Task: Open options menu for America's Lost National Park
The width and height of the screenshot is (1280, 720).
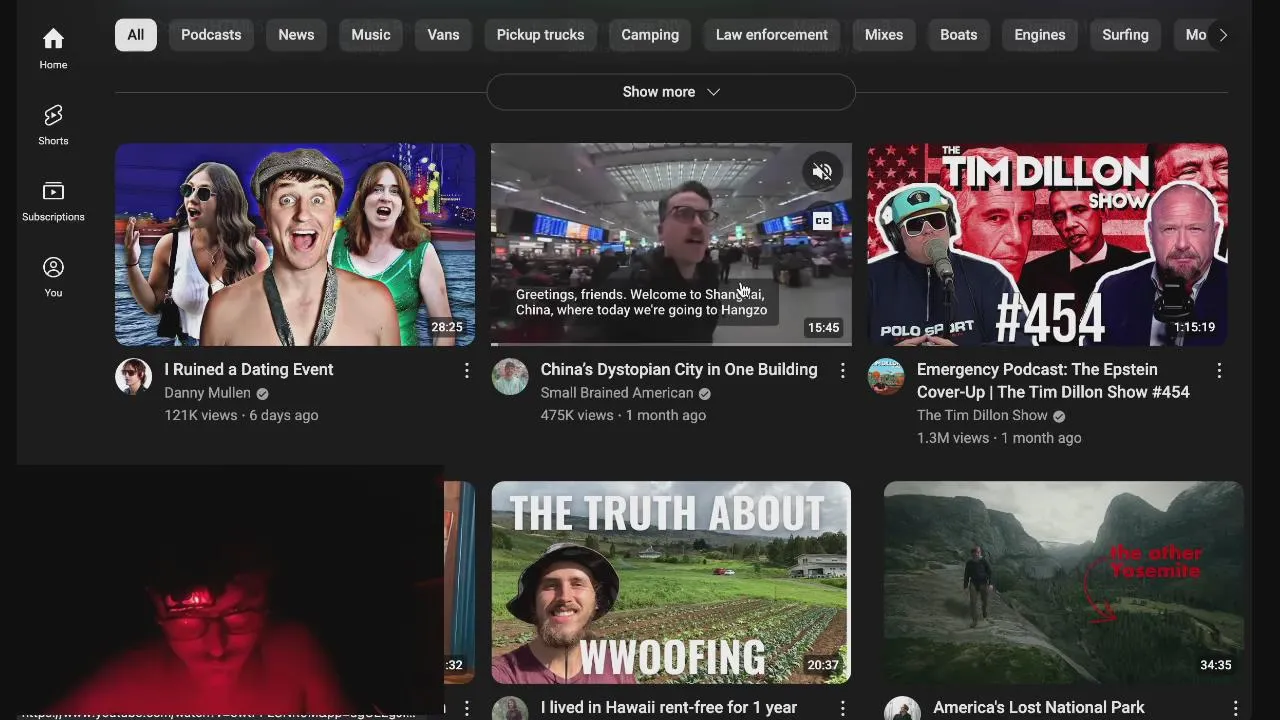Action: click(1235, 708)
